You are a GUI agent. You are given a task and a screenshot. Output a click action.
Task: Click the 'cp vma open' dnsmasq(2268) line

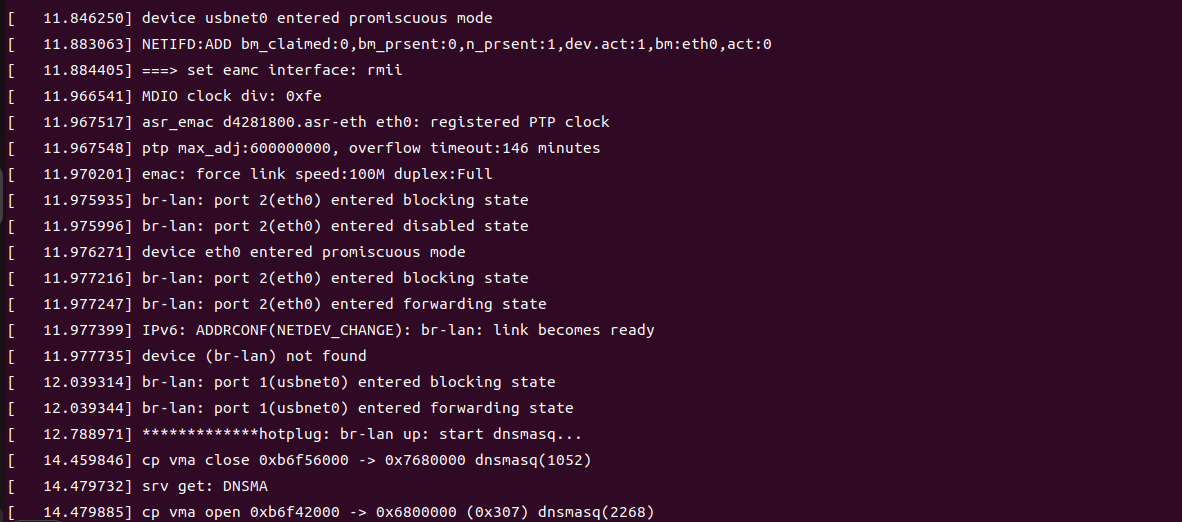click(x=398, y=512)
